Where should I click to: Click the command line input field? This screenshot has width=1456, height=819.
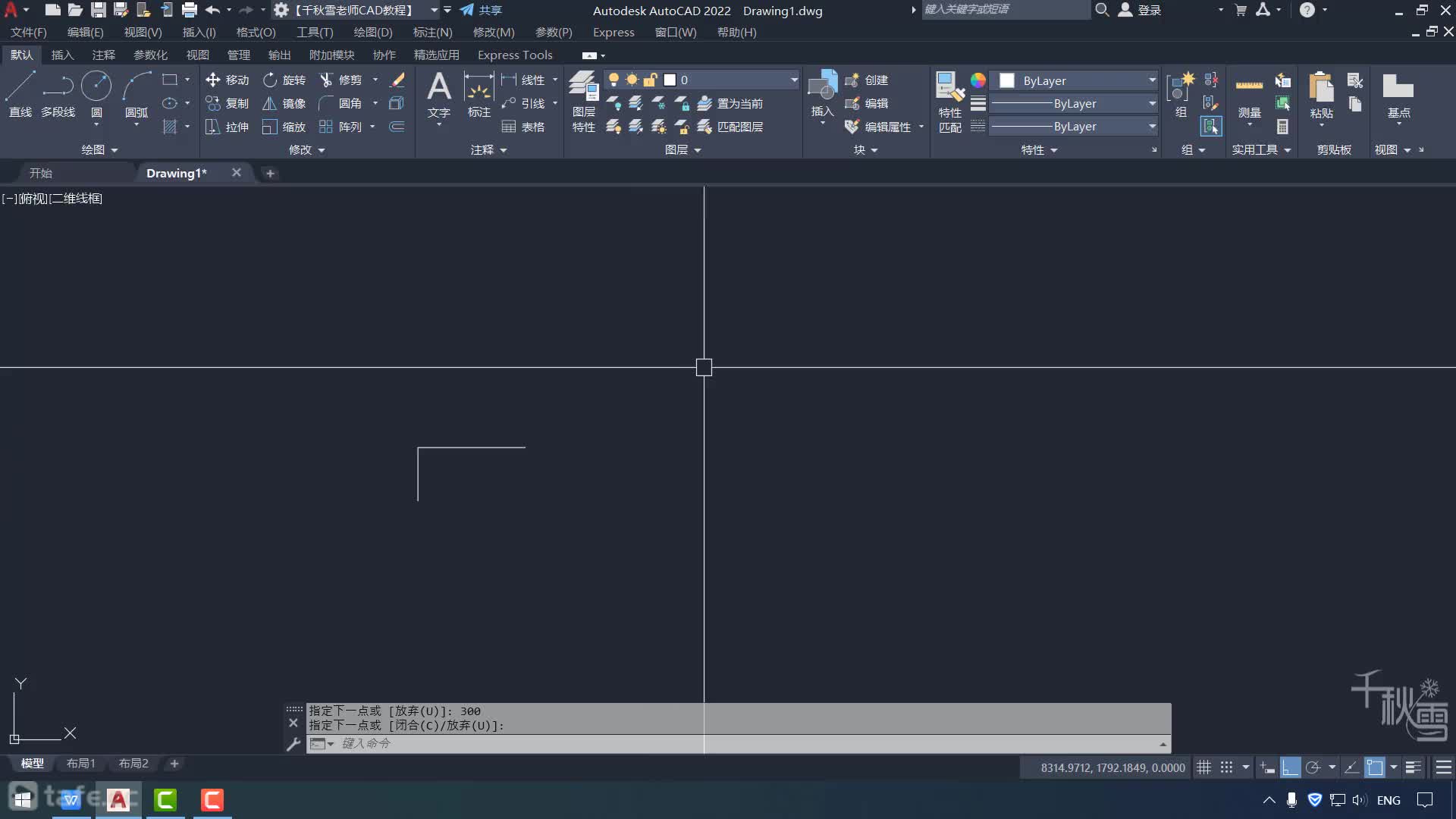[737, 743]
